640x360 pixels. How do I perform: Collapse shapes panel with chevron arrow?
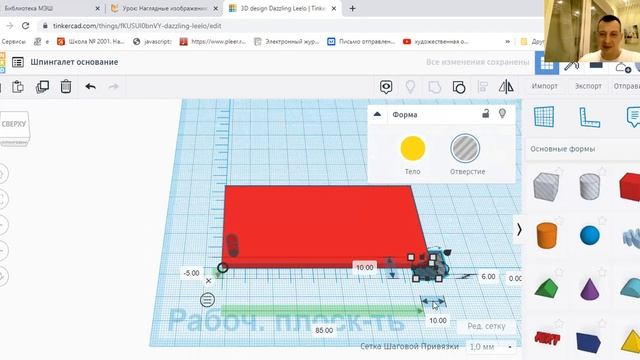point(519,230)
